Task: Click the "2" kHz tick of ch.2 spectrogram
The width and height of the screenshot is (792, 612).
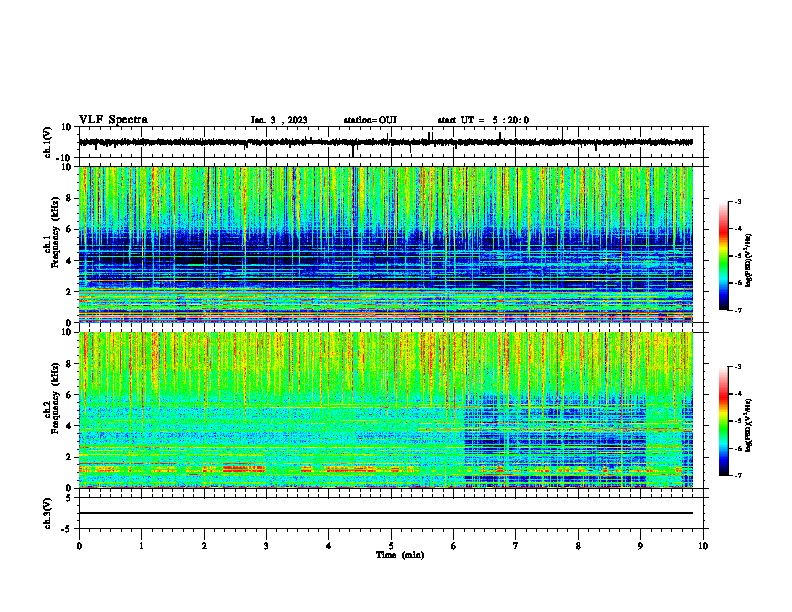Action: [x=69, y=457]
